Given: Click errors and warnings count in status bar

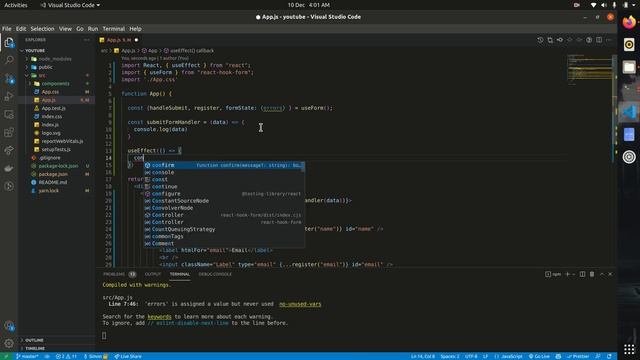Looking at the screenshot, I should click(x=66, y=356).
